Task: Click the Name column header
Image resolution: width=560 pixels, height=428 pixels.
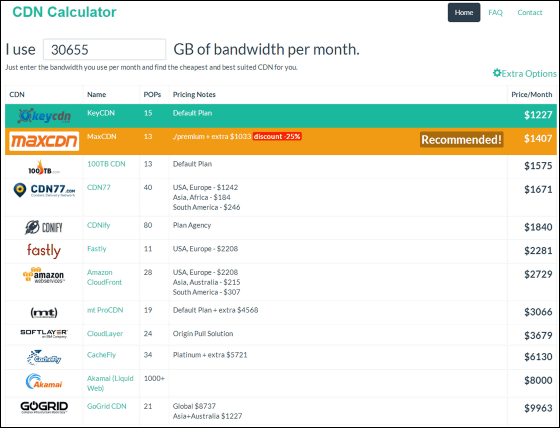Action: coord(96,95)
